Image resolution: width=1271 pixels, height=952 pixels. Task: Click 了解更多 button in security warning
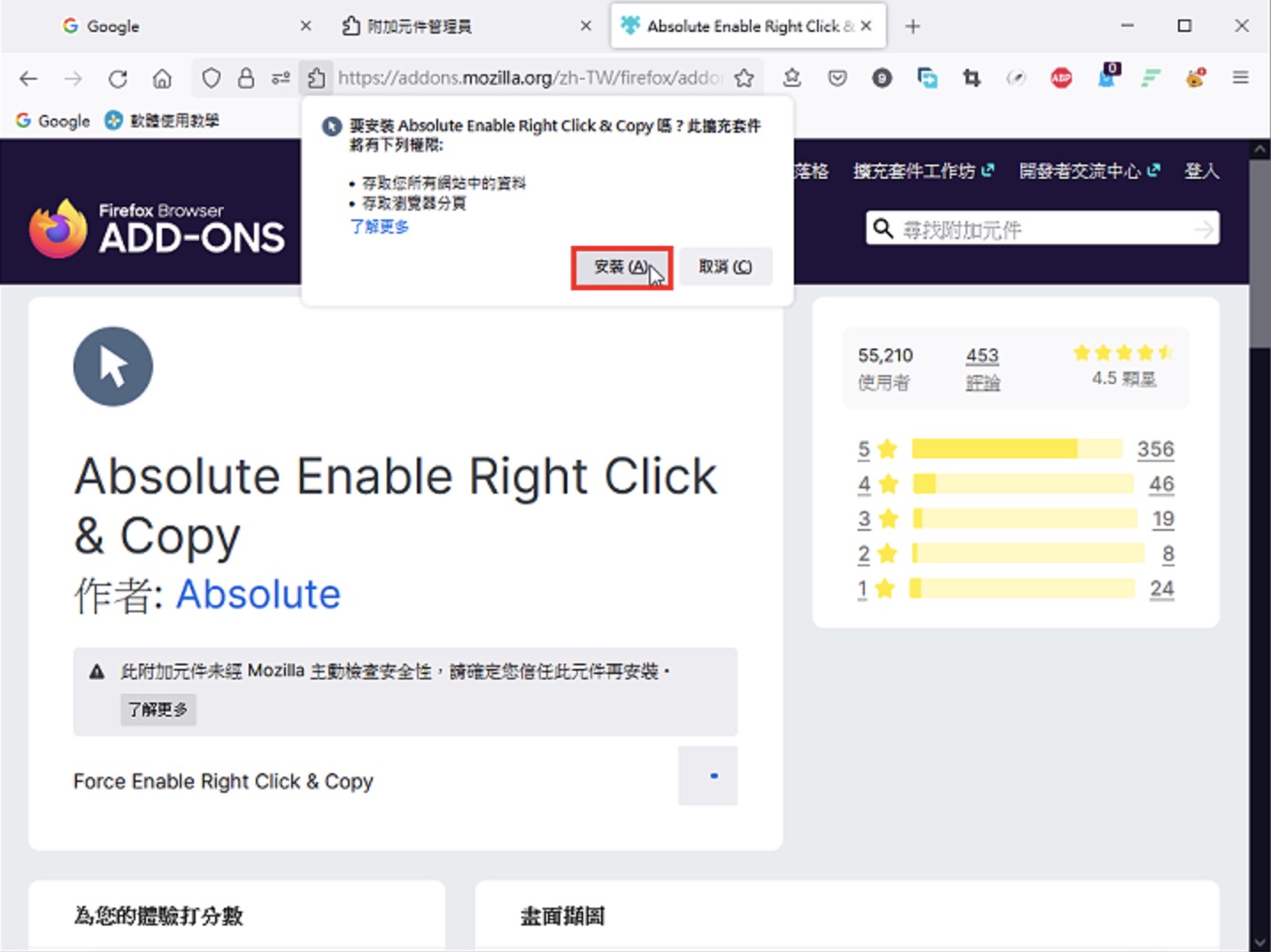(x=158, y=710)
